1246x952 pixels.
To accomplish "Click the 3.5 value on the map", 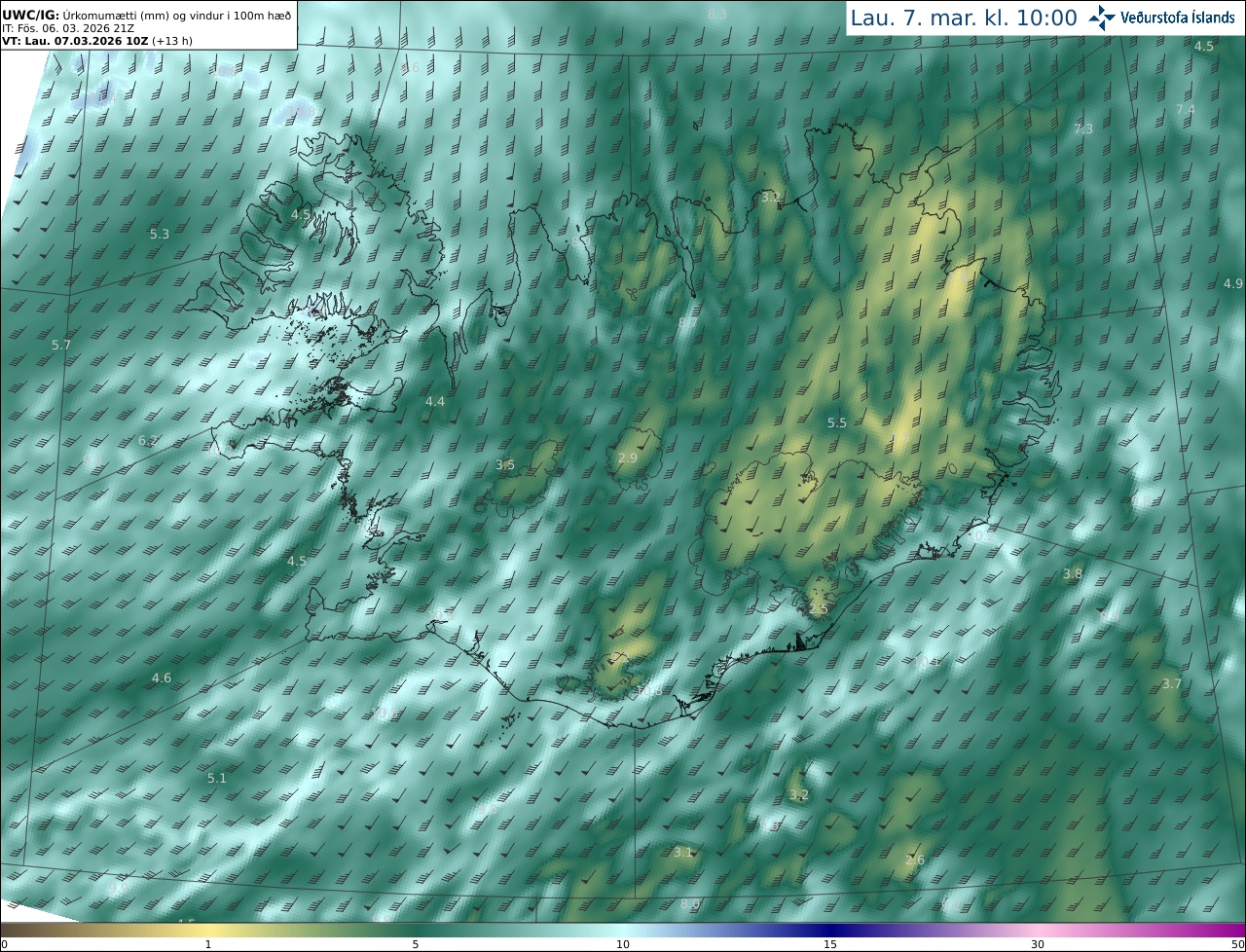I will point(505,465).
